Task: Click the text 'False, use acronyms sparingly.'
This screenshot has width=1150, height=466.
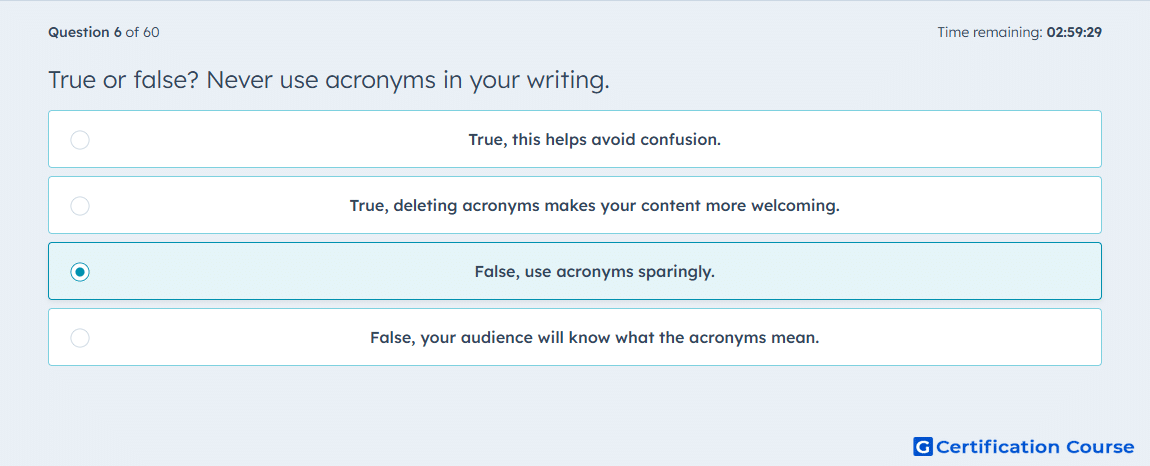Action: (x=595, y=272)
